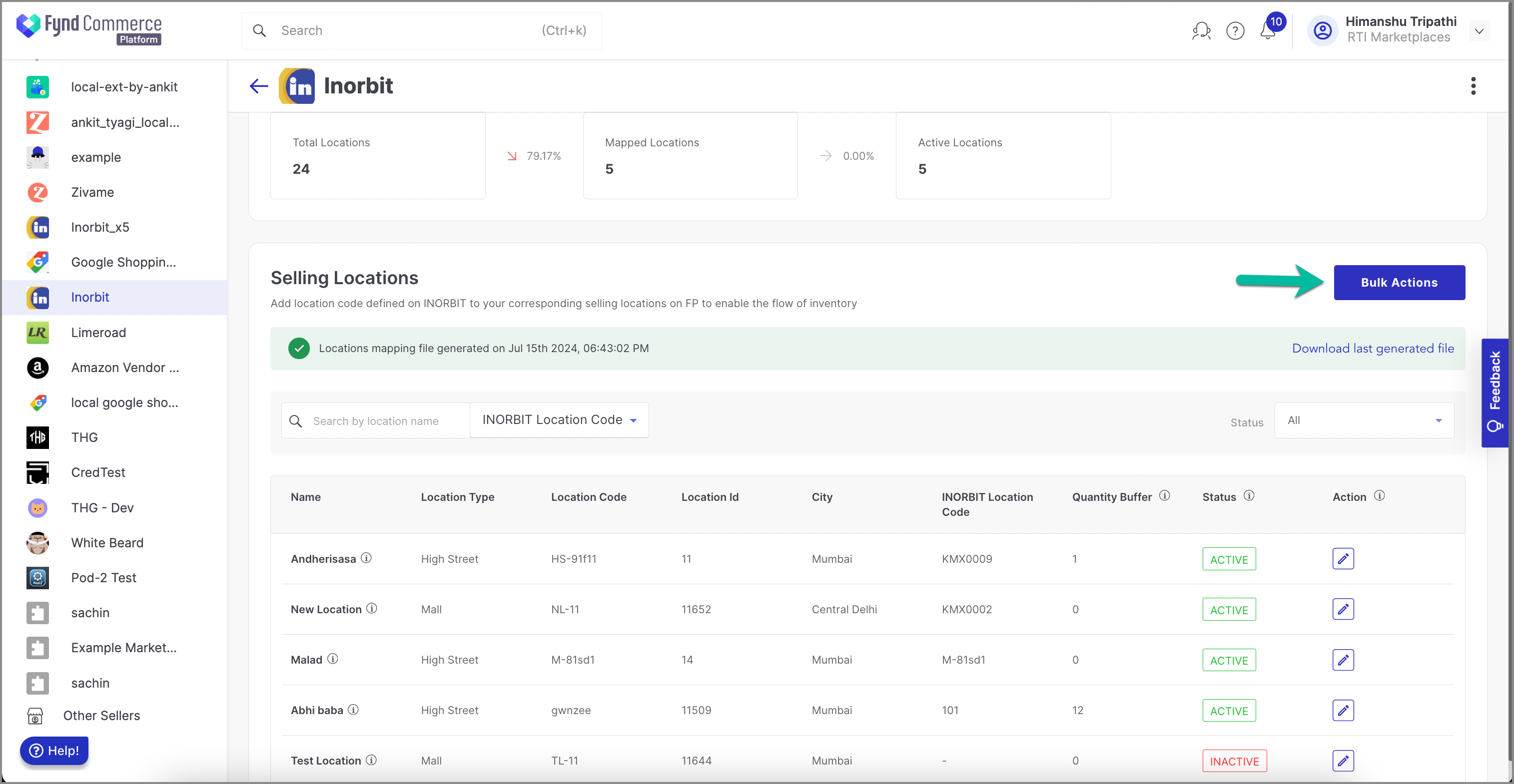
Task: Open Pod-2 Test in the sidebar
Action: click(x=114, y=578)
